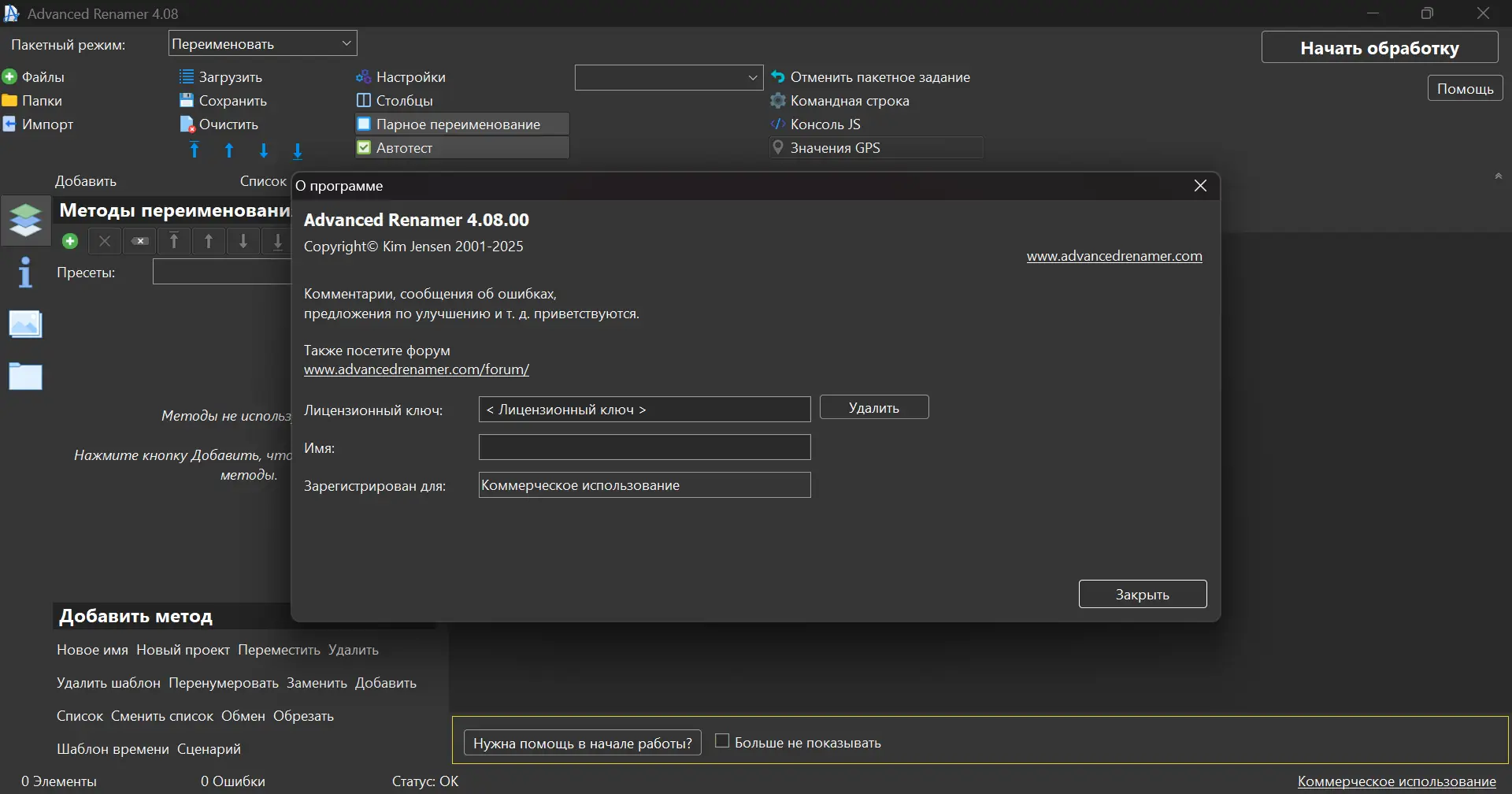
Task: Click the green plus add-method icon
Action: pyautogui.click(x=70, y=241)
